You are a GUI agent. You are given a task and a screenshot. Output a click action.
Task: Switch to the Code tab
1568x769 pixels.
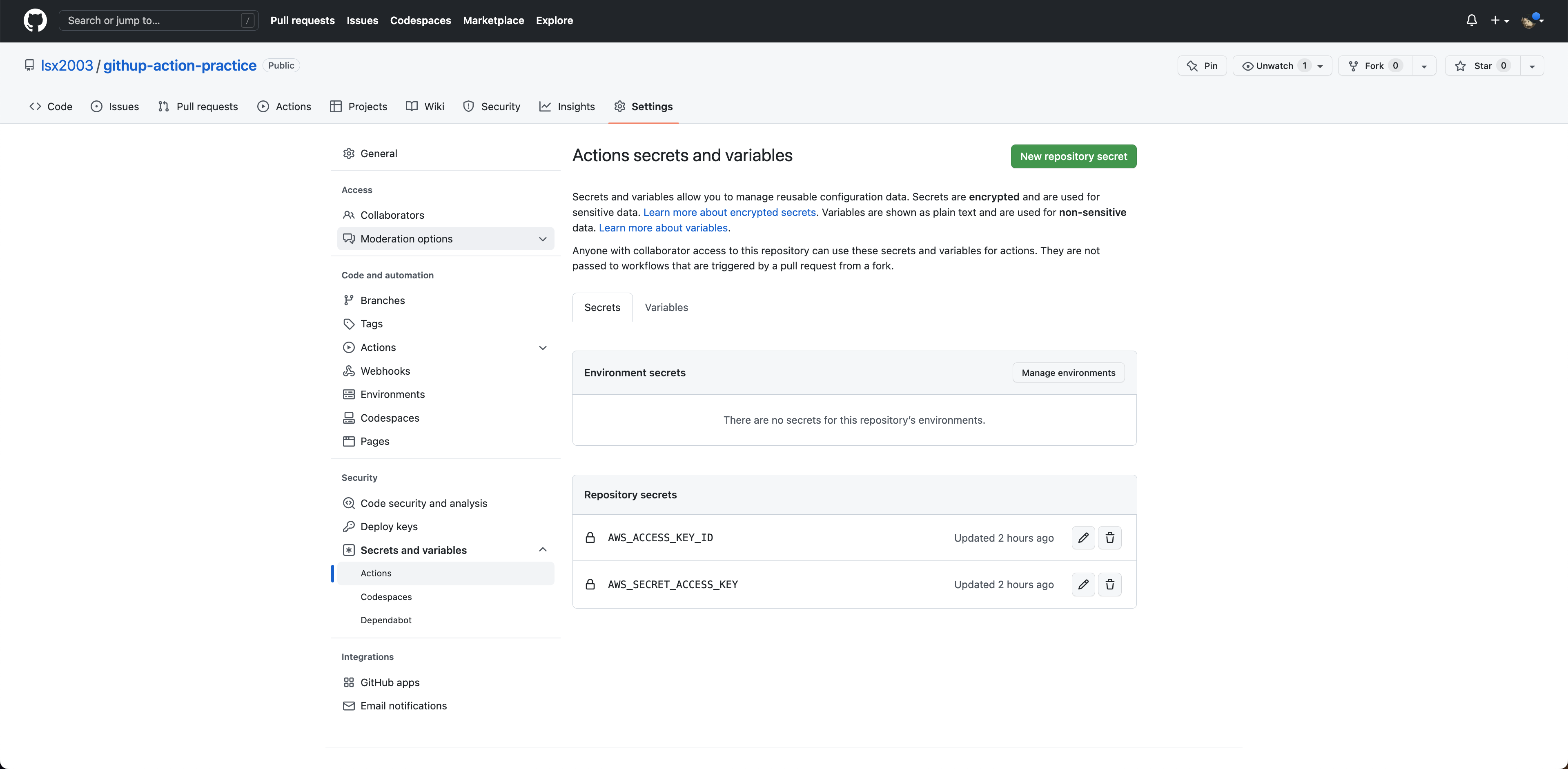tap(51, 107)
